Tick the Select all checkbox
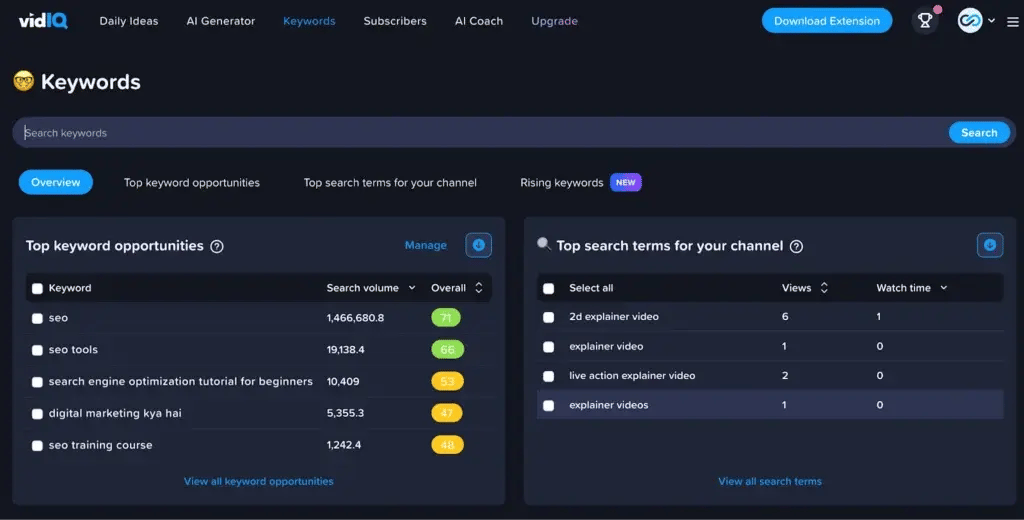 548,288
